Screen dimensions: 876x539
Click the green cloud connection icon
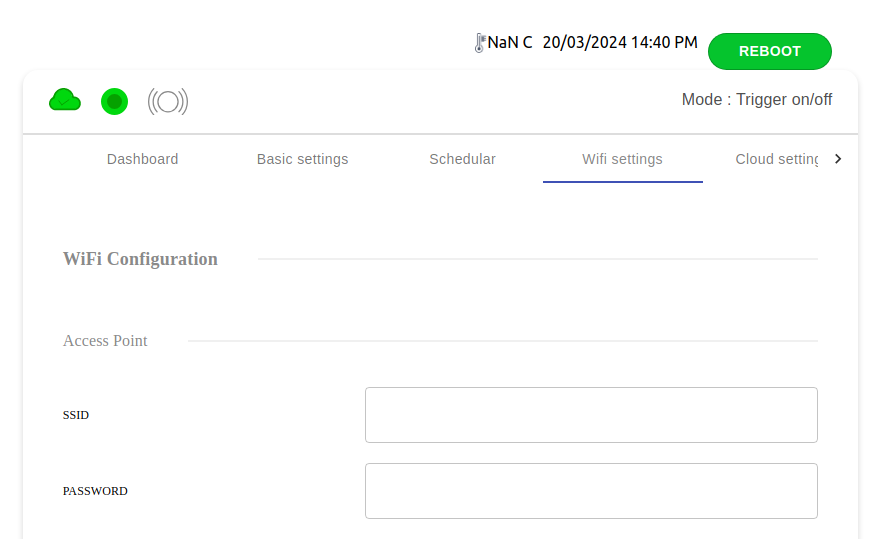[x=65, y=100]
